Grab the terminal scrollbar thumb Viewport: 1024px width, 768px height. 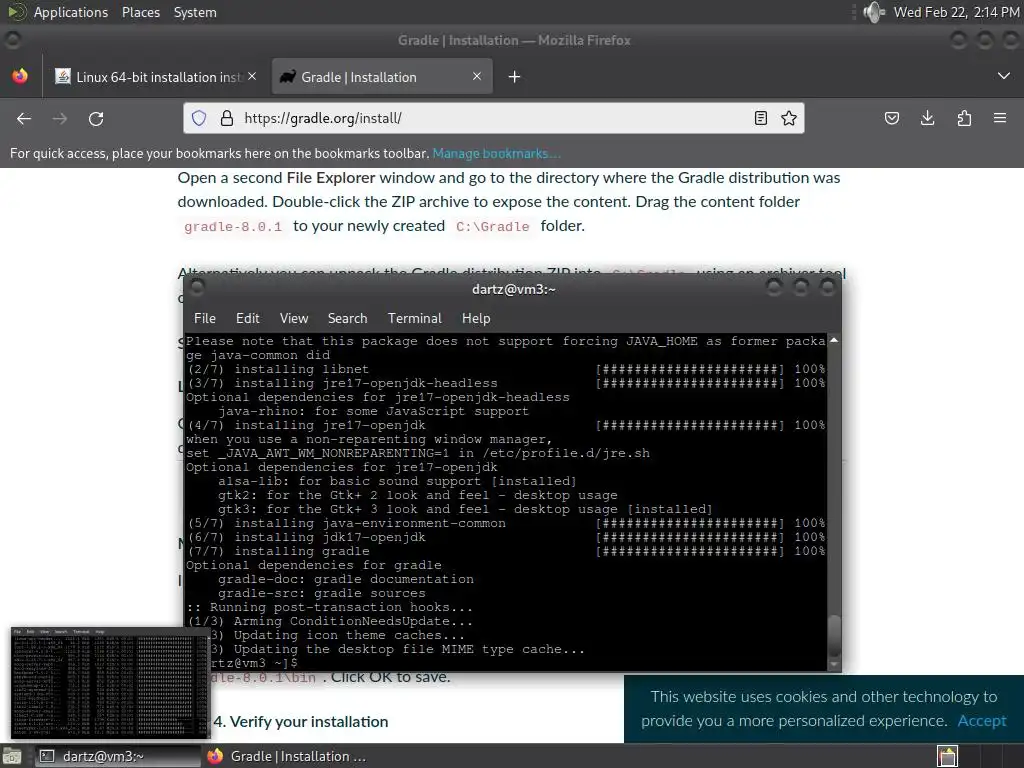(x=834, y=635)
